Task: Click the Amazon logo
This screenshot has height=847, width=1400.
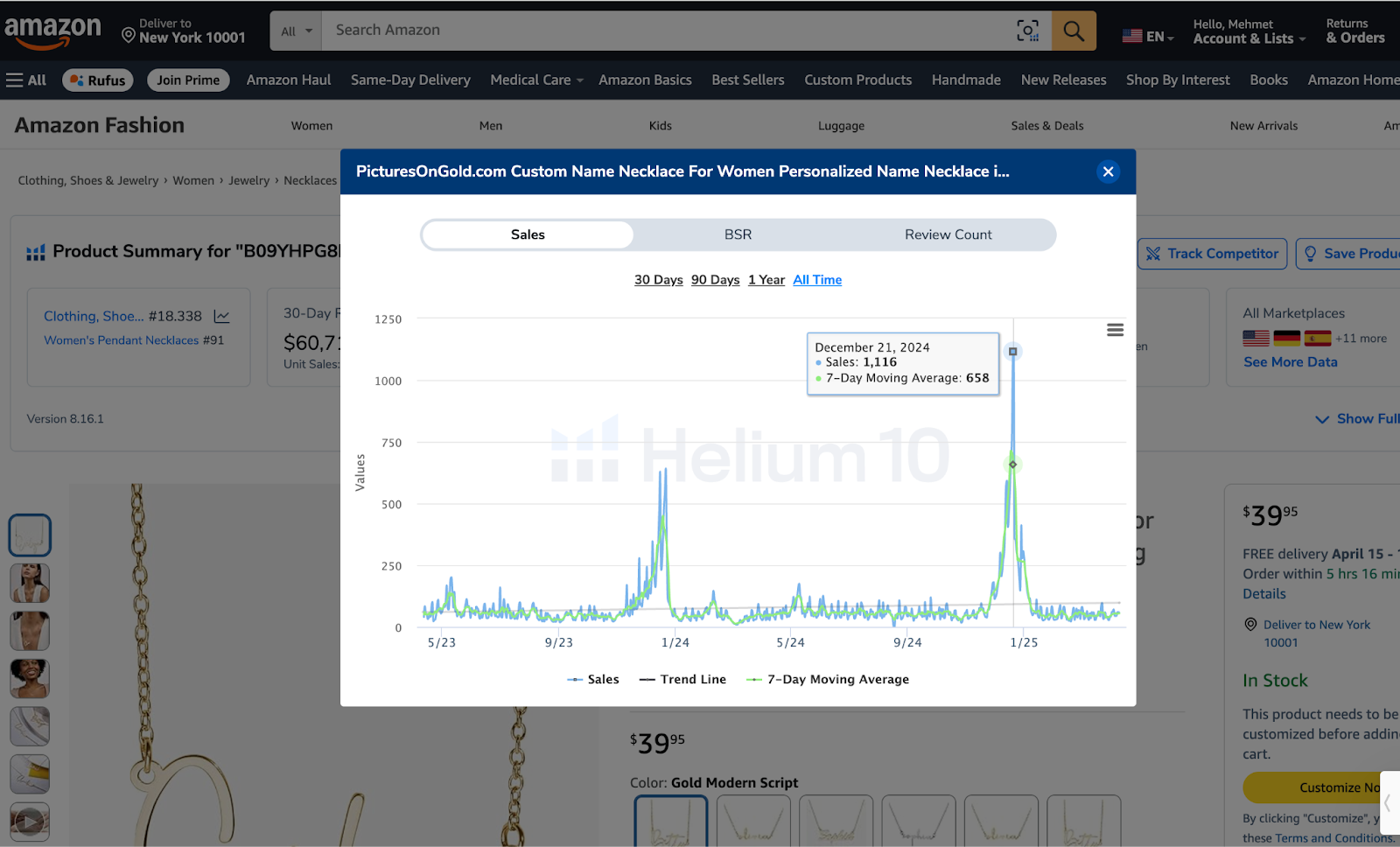Action: (x=52, y=31)
